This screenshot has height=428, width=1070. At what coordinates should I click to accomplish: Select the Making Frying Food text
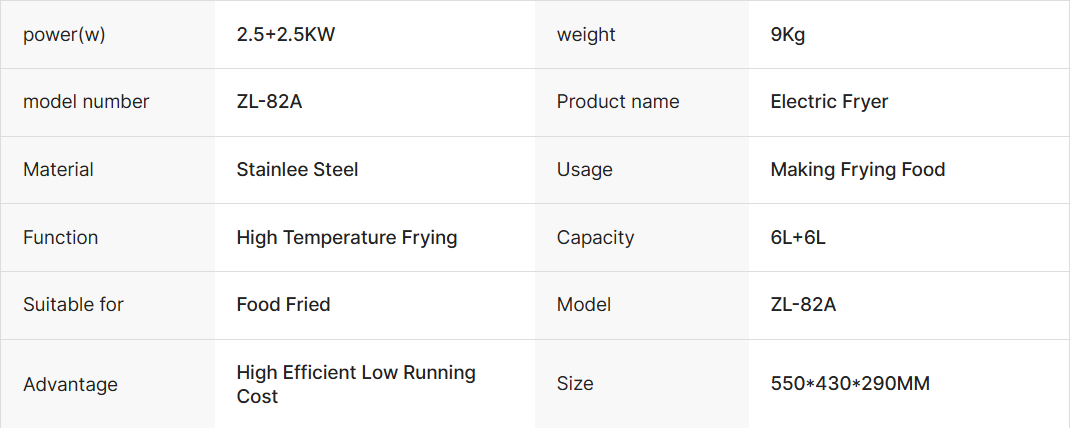tap(857, 170)
